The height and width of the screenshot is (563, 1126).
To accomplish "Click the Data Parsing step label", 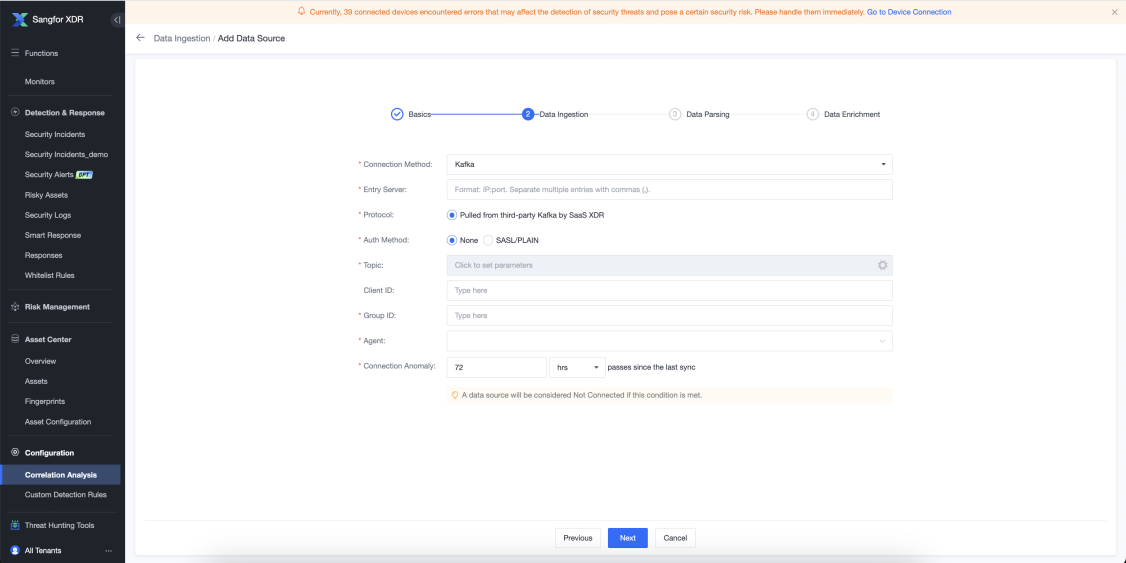I will (708, 114).
